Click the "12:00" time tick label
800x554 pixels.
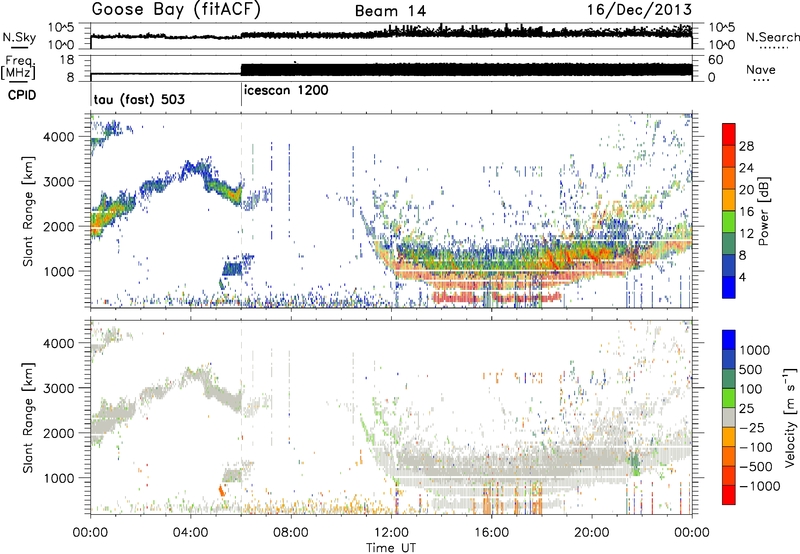[x=391, y=533]
